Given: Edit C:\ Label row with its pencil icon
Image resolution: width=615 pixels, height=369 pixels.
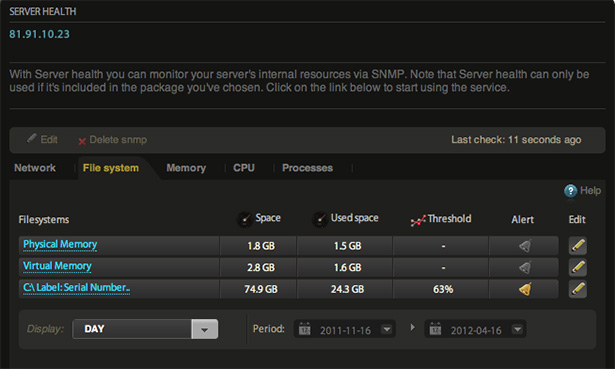Looking at the screenshot, I should point(578,289).
